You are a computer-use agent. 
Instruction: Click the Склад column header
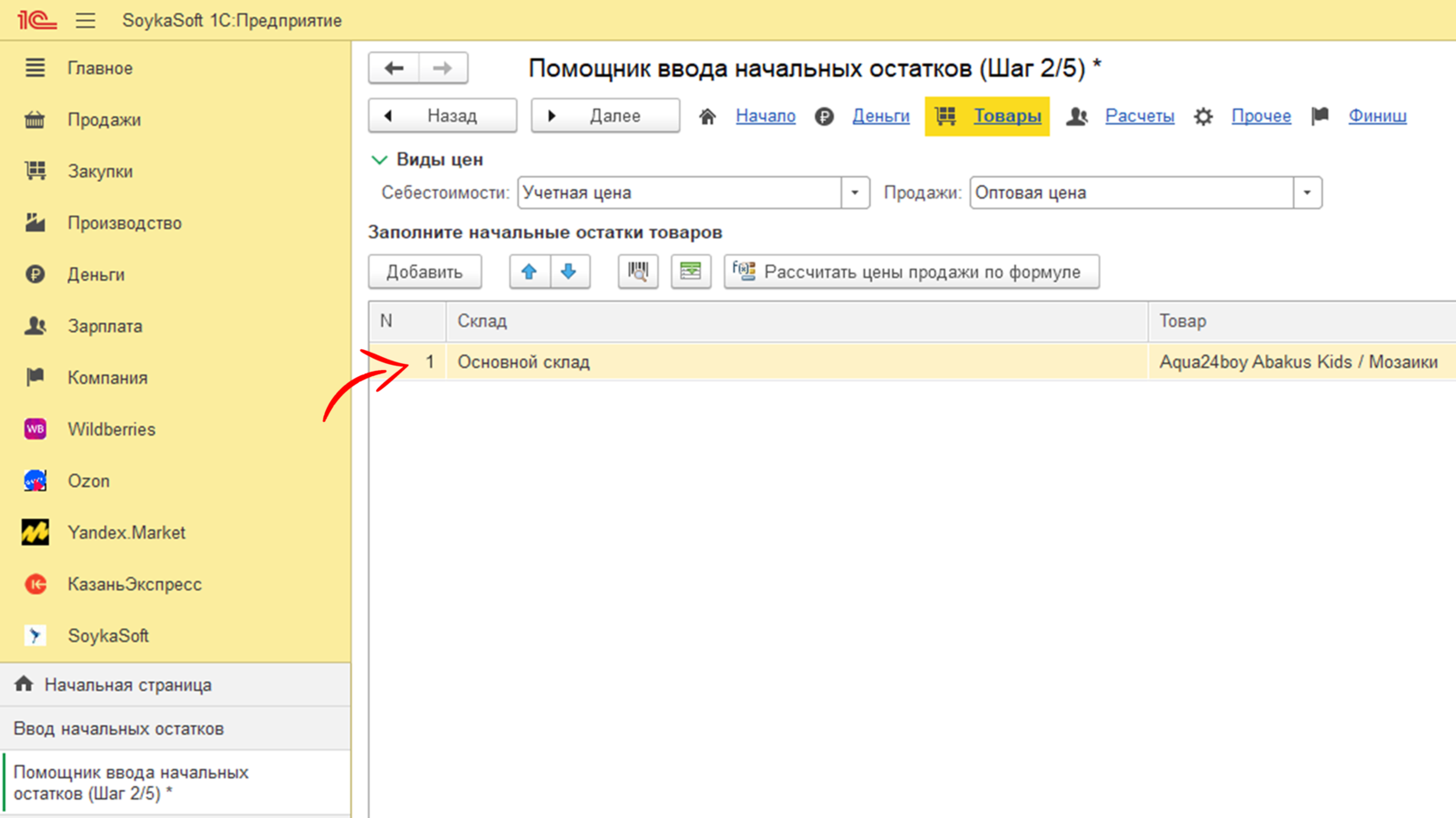[x=796, y=321]
